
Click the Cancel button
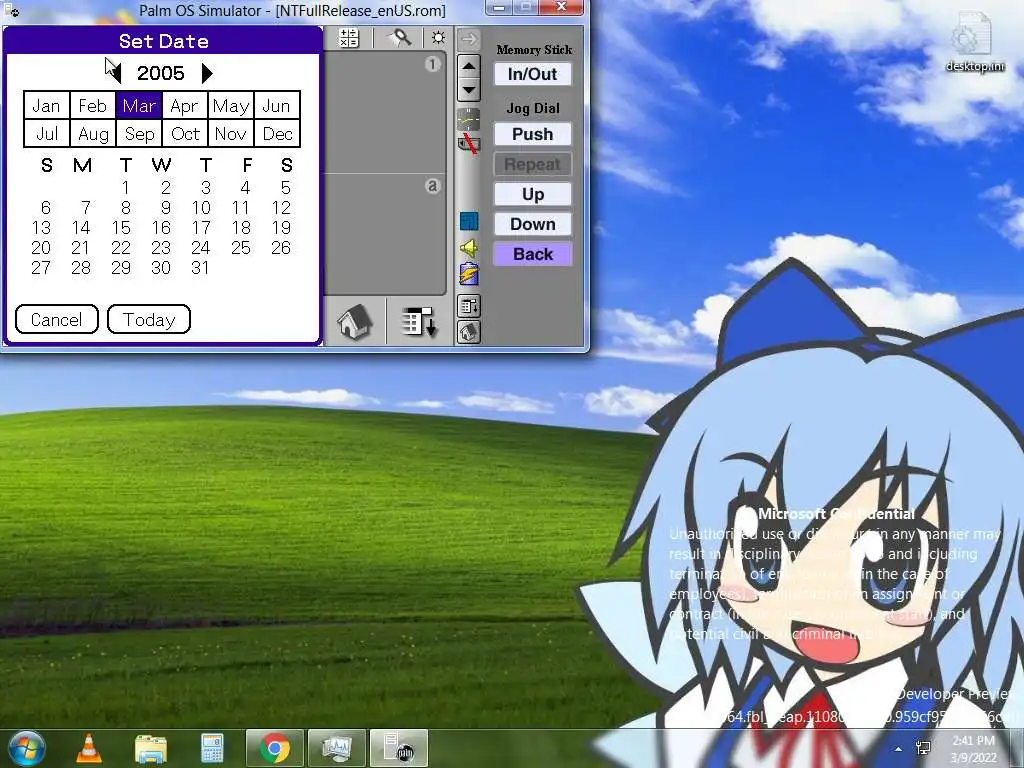(57, 319)
